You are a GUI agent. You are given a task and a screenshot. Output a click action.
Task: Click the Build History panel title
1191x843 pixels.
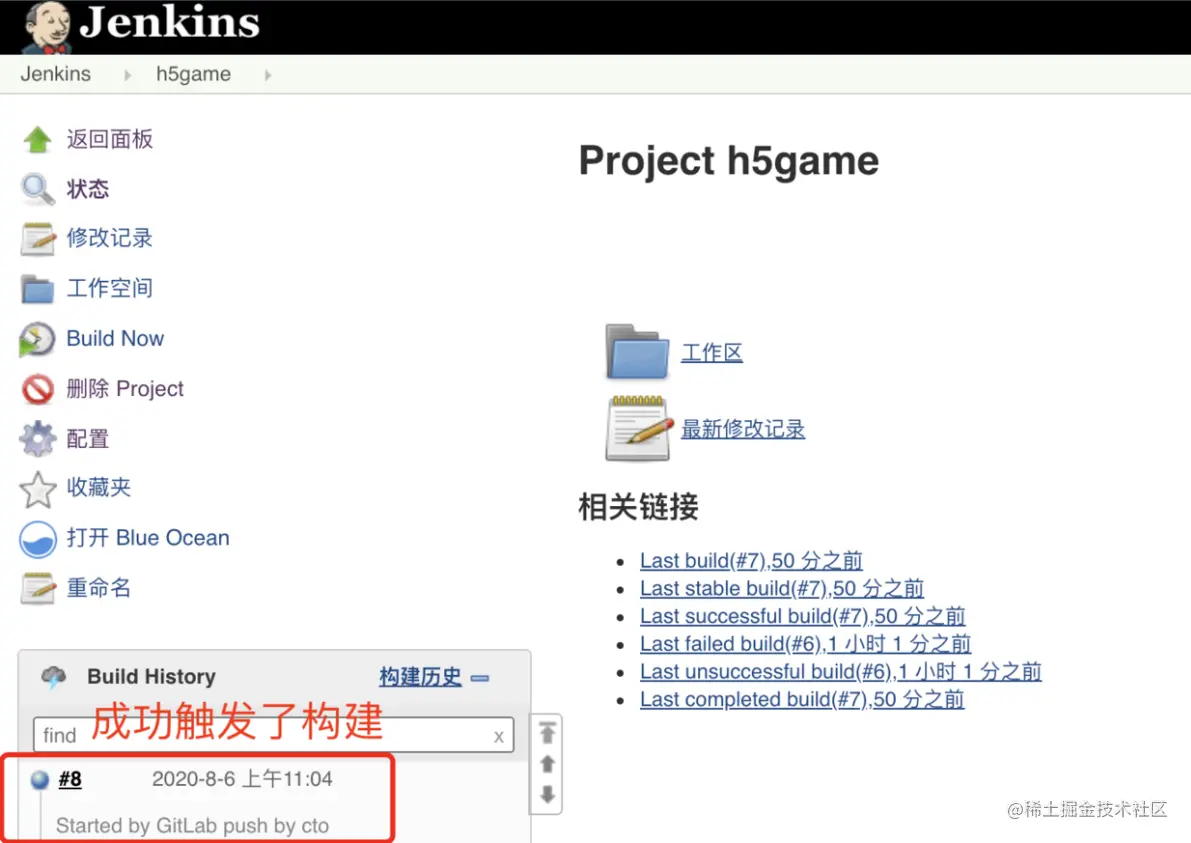click(x=151, y=677)
